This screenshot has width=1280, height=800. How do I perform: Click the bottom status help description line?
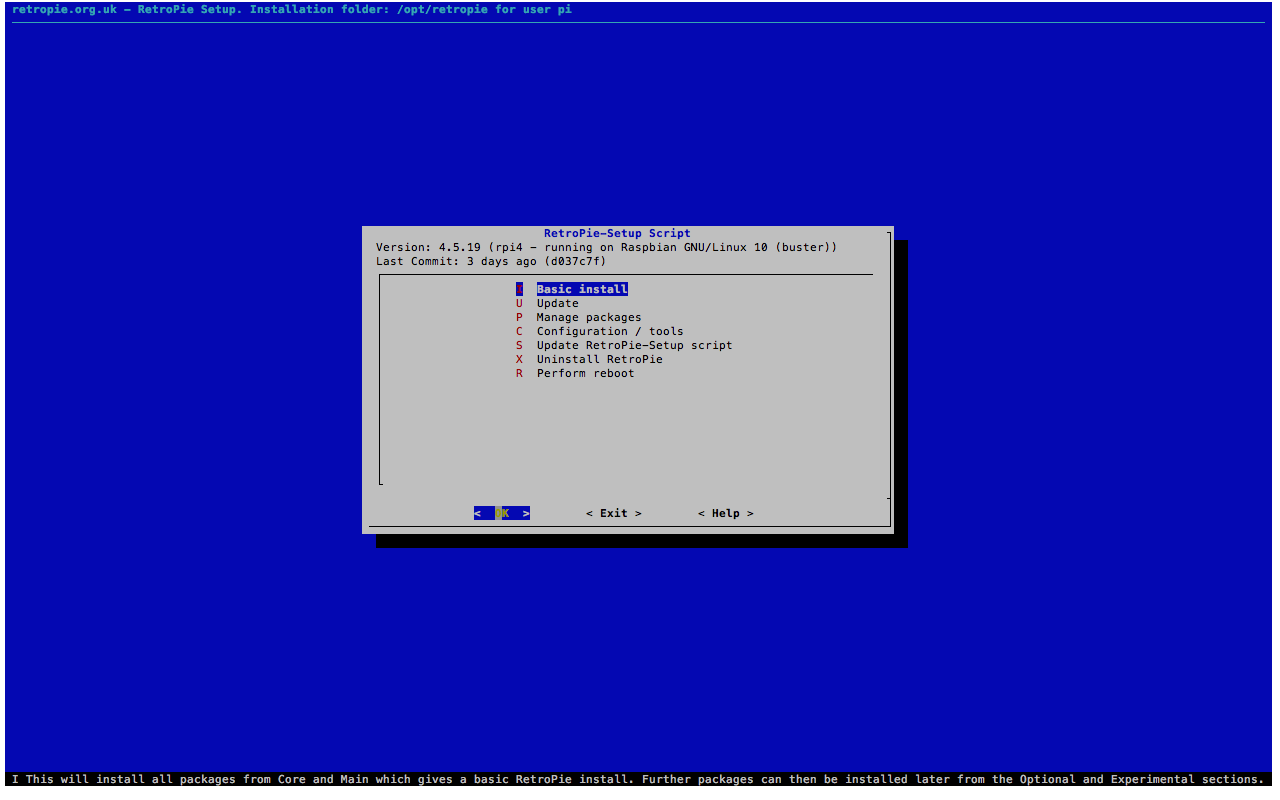click(x=638, y=779)
